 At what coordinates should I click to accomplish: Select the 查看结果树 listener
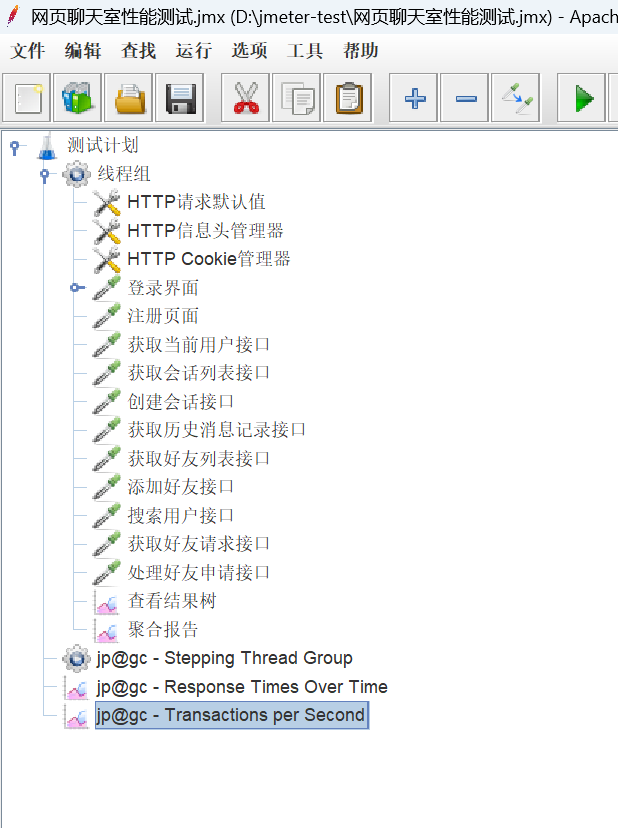tap(172, 601)
